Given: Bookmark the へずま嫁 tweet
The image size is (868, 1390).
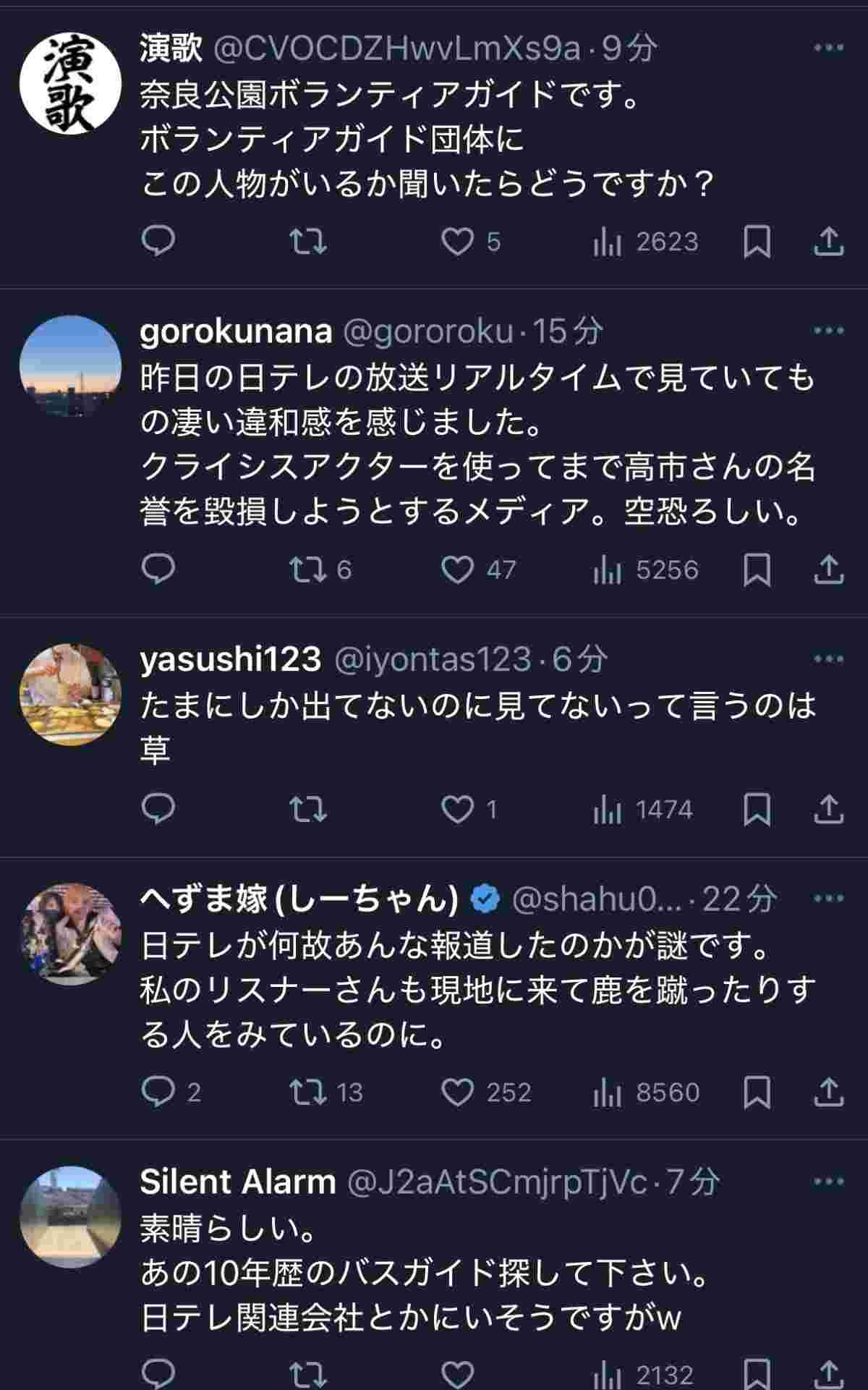Looking at the screenshot, I should pyautogui.click(x=757, y=1092).
